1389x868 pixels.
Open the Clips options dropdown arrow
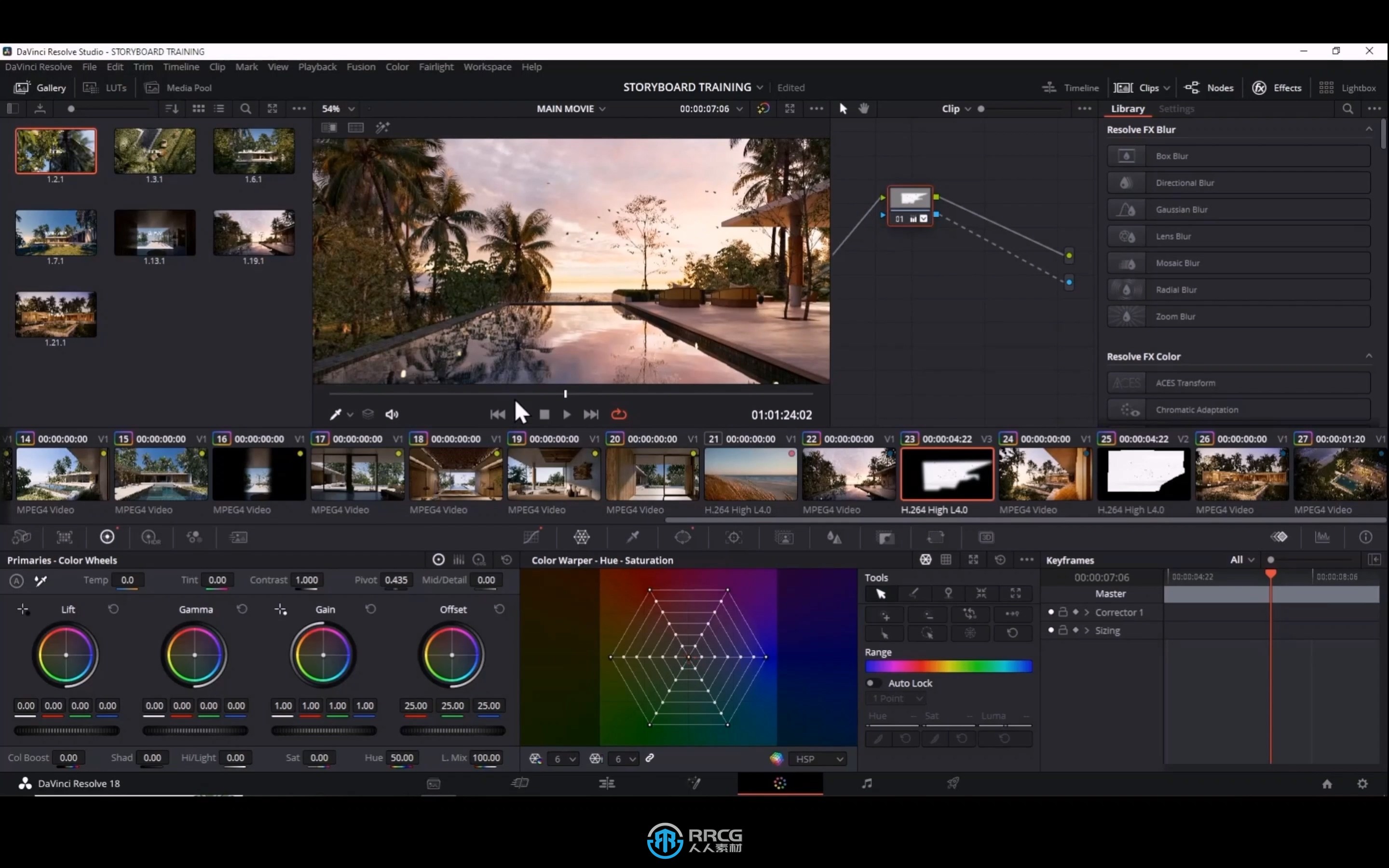[x=1166, y=88]
